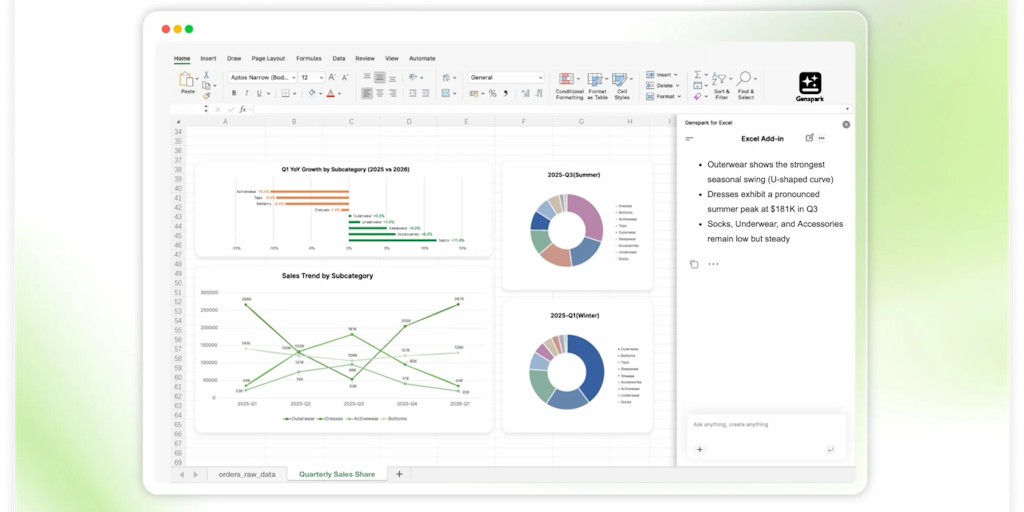Screen dimensions: 1024x512
Task: Increase font size with larger A icon
Action: click(x=332, y=77)
